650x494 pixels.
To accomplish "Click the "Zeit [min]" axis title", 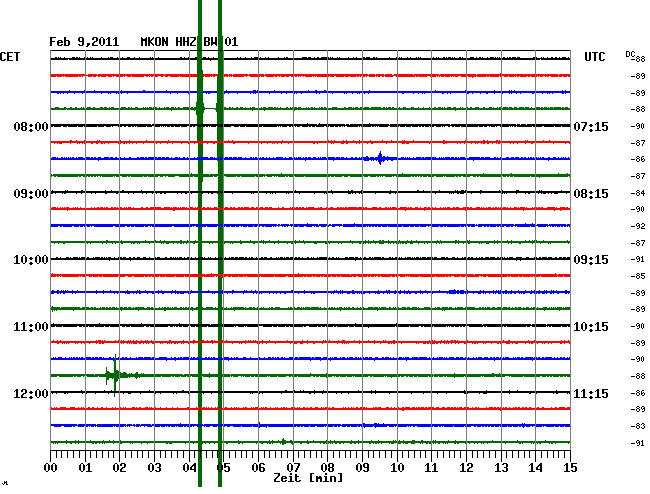I will [308, 478].
